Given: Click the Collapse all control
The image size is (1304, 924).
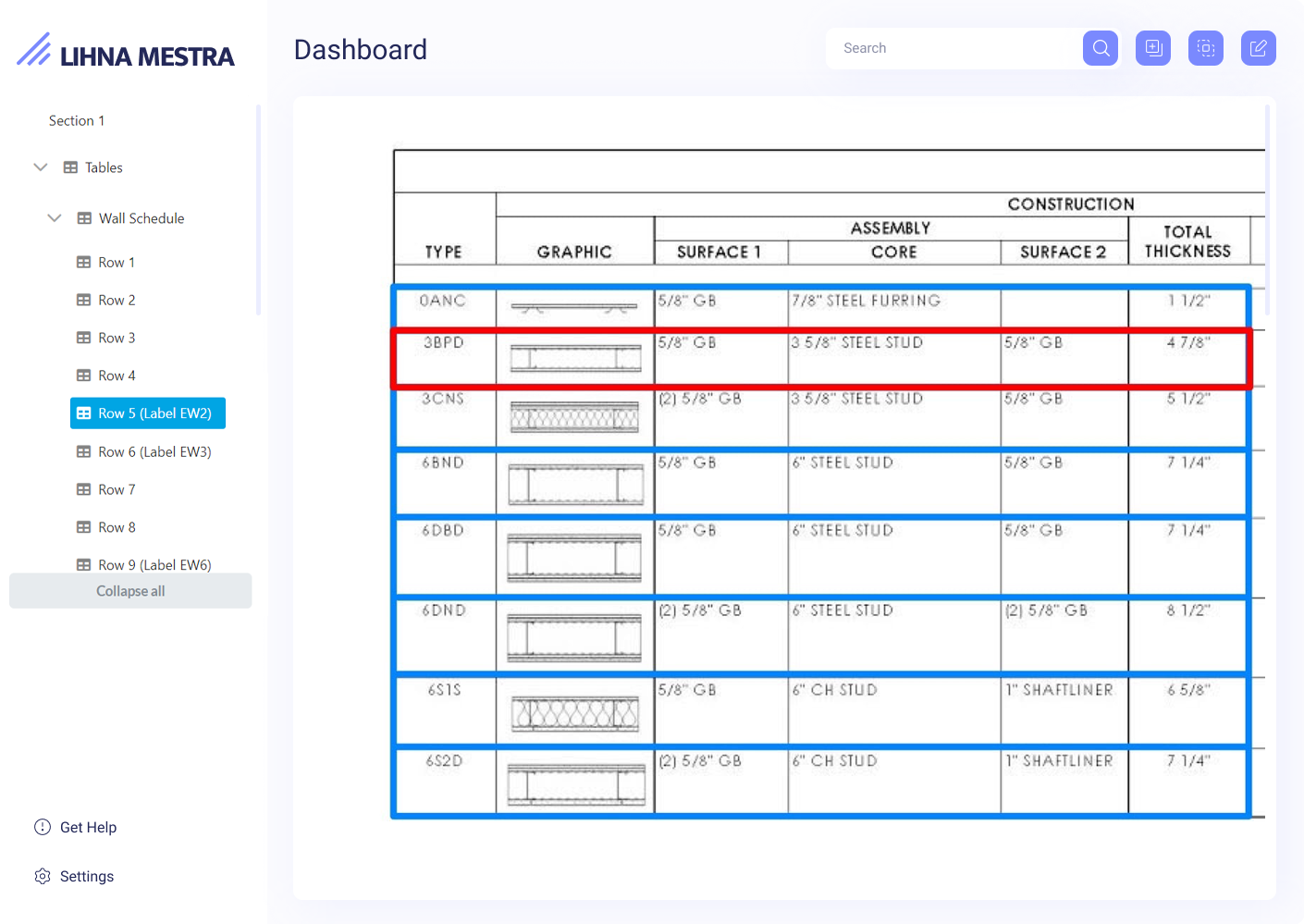Looking at the screenshot, I should [x=129, y=590].
